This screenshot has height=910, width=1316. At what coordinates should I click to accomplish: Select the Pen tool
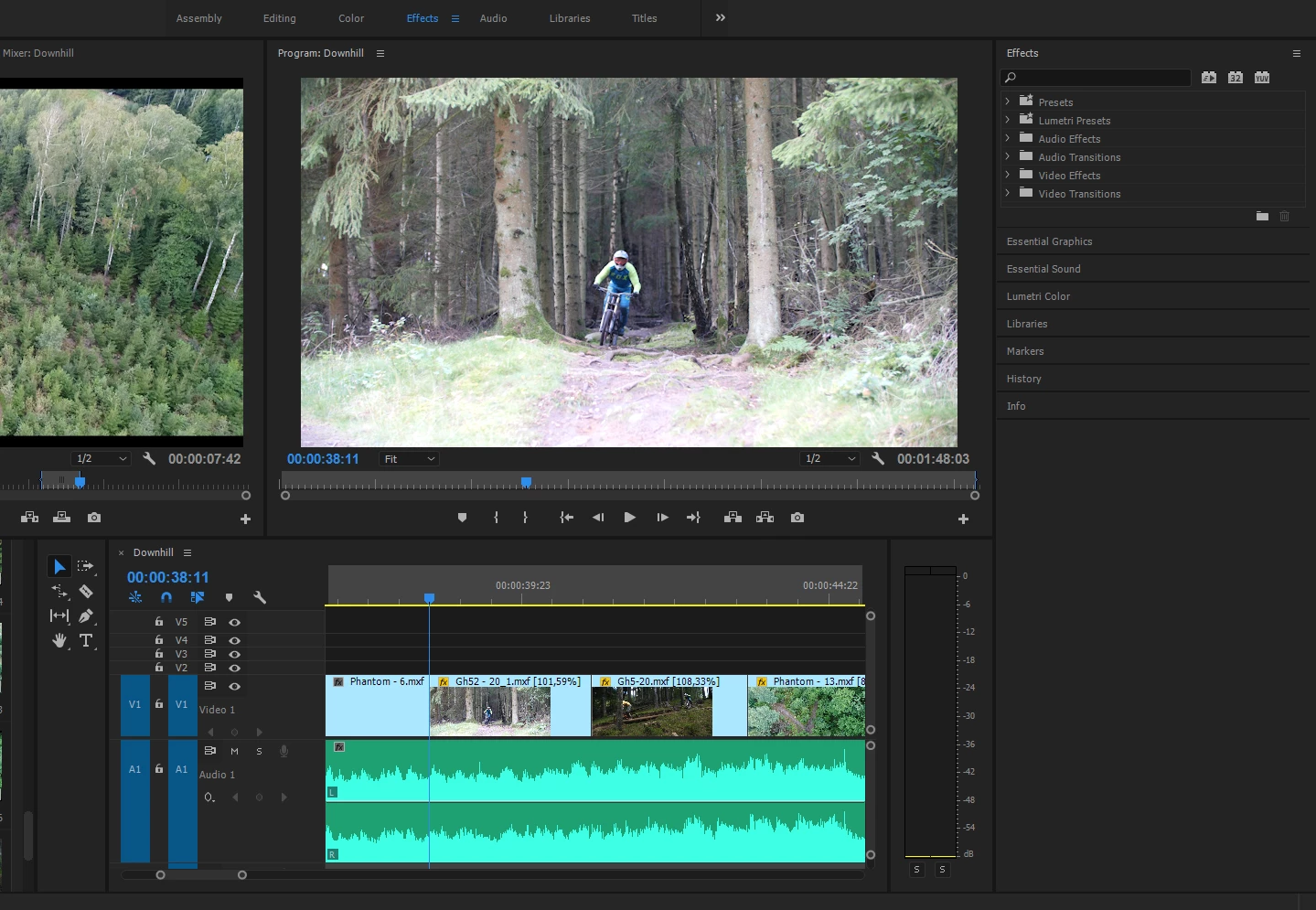coord(86,616)
